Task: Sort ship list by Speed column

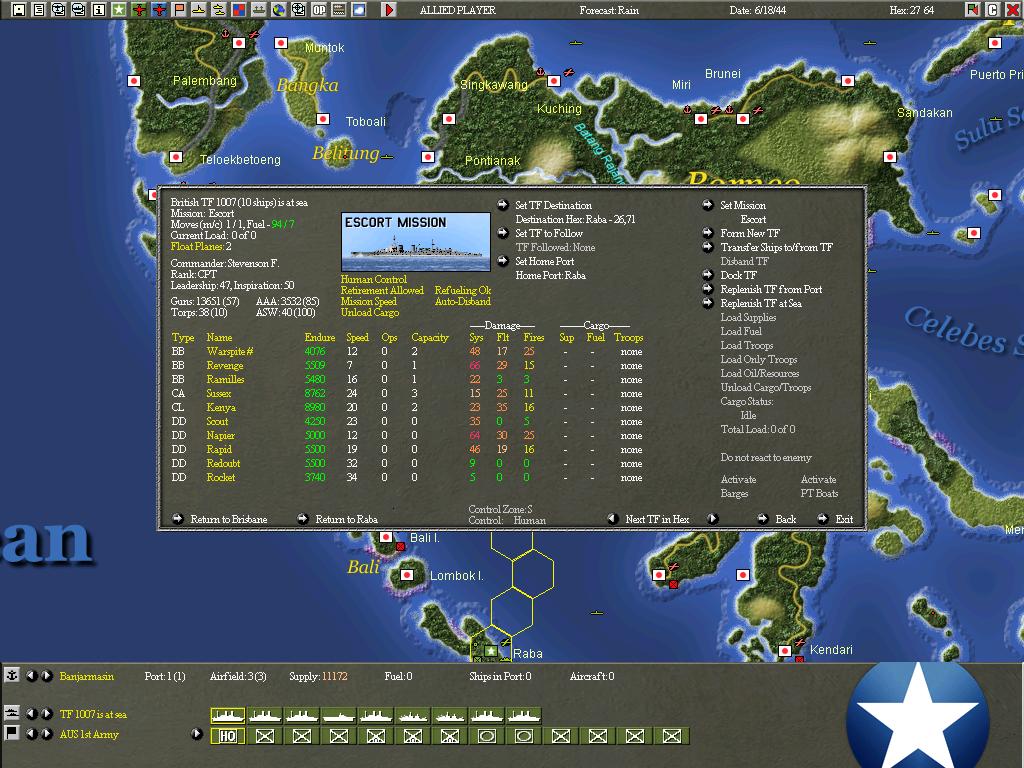Action: point(358,337)
